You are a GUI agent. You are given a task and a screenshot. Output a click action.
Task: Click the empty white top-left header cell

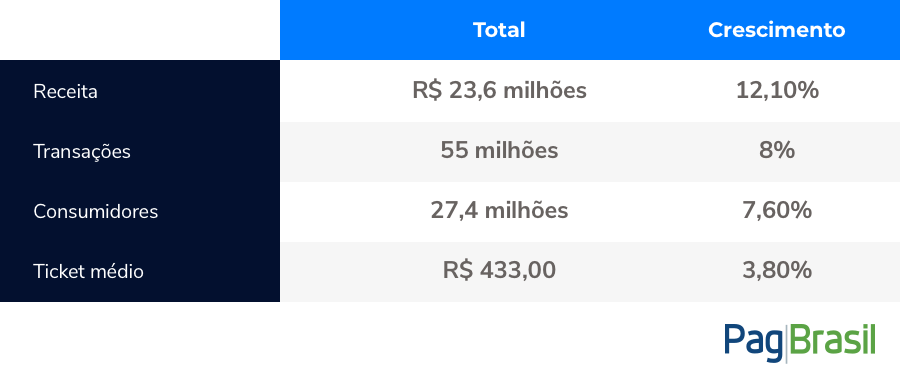(x=140, y=30)
